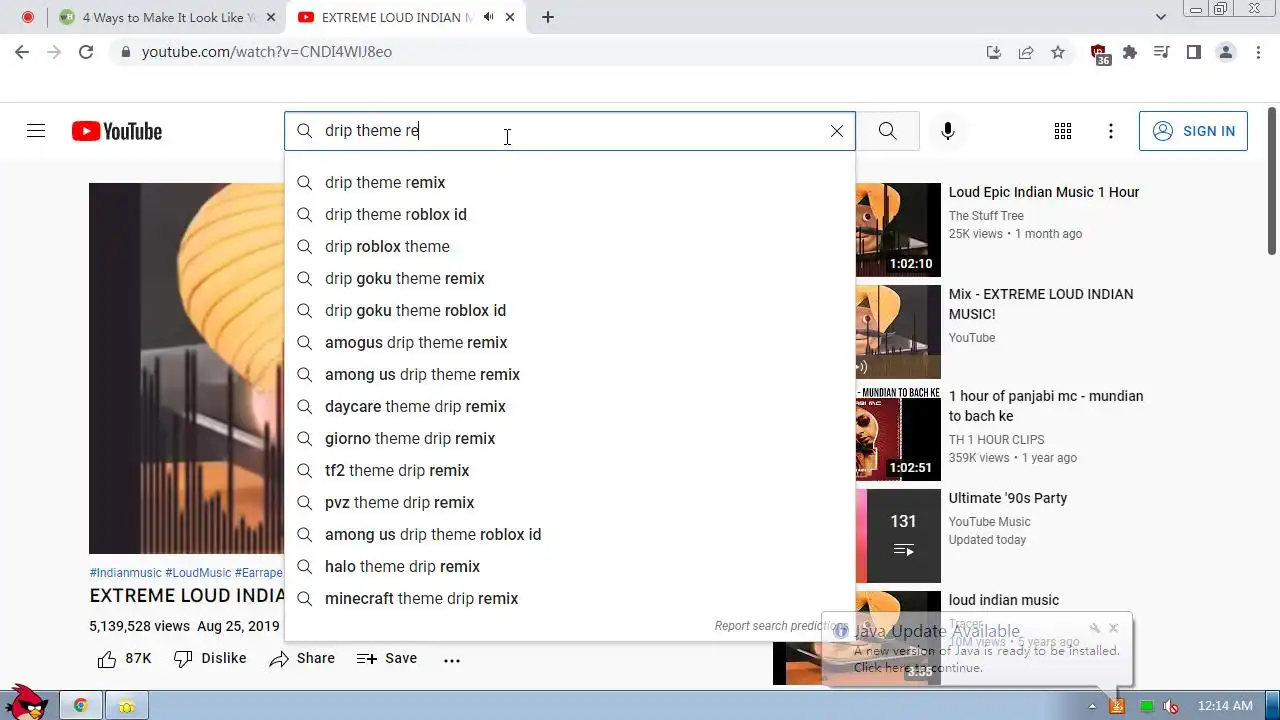Select suggestion 'pvz theme drip remix'
The image size is (1280, 720).
click(570, 502)
